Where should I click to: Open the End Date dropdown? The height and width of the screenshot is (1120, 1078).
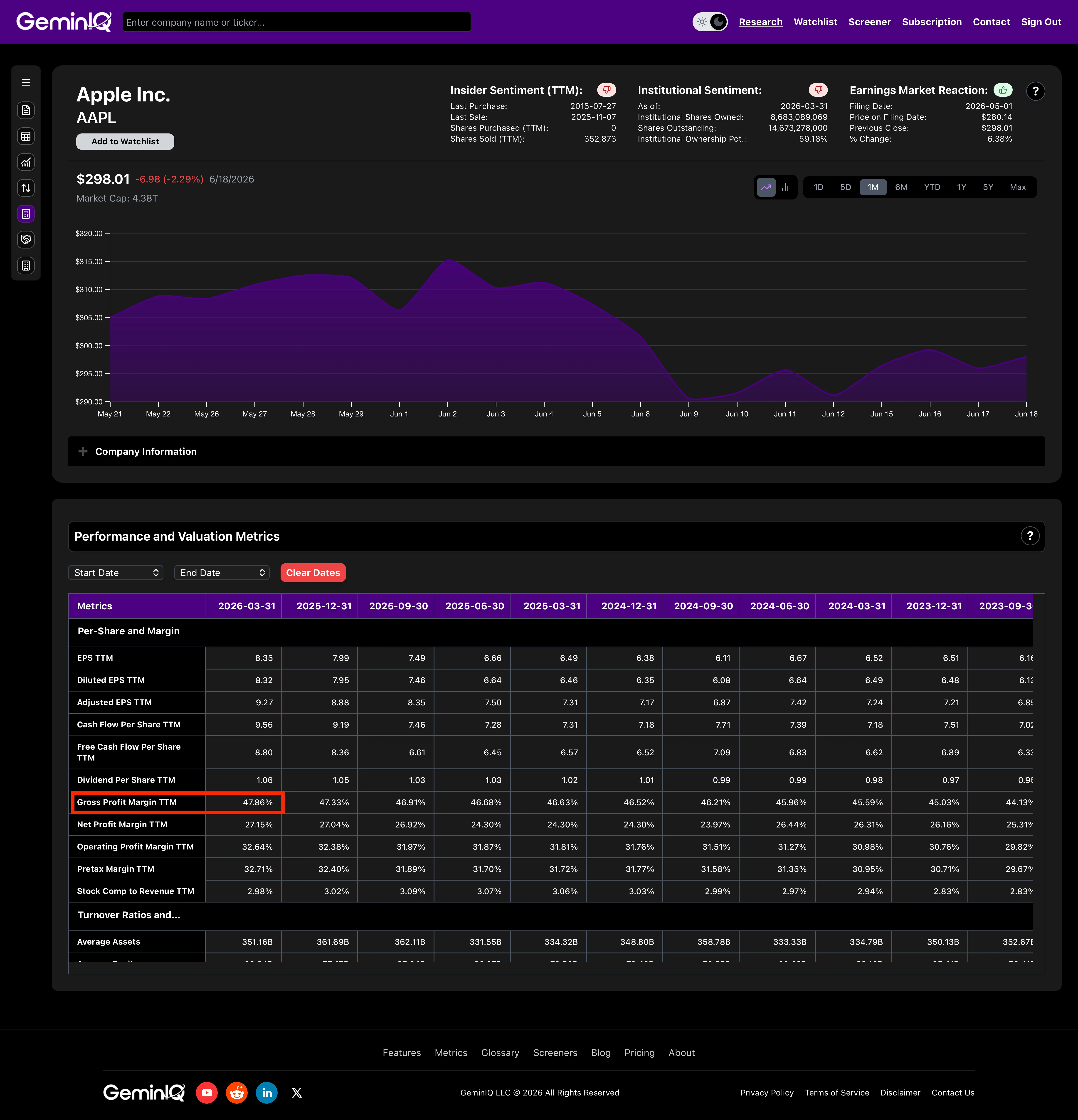point(222,573)
